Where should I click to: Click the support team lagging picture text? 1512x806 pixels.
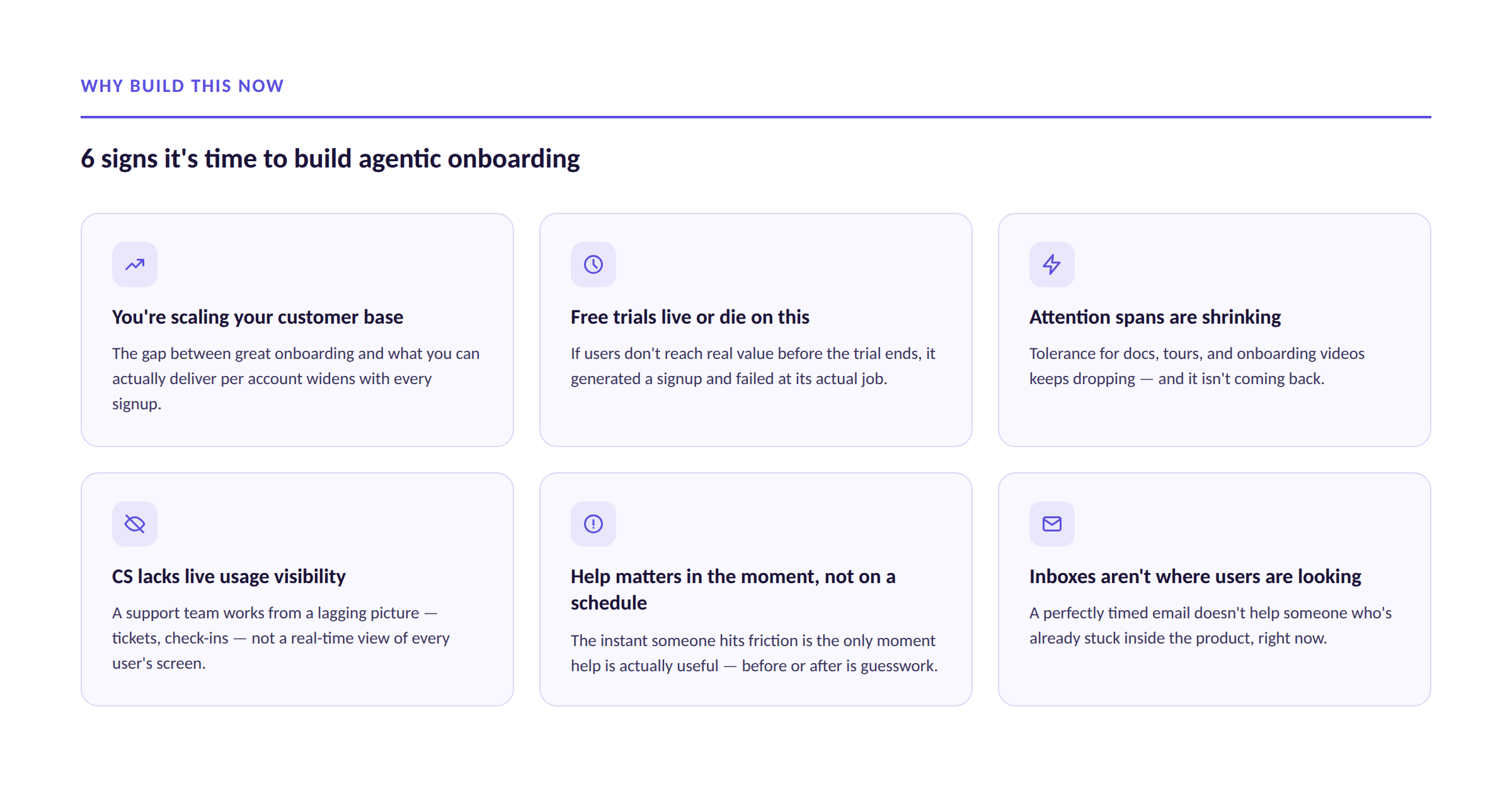point(281,638)
